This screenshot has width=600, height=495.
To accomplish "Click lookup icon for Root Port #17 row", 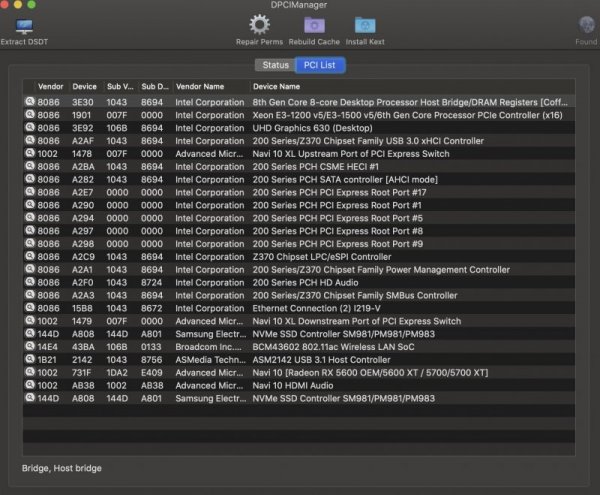I will click(x=30, y=192).
